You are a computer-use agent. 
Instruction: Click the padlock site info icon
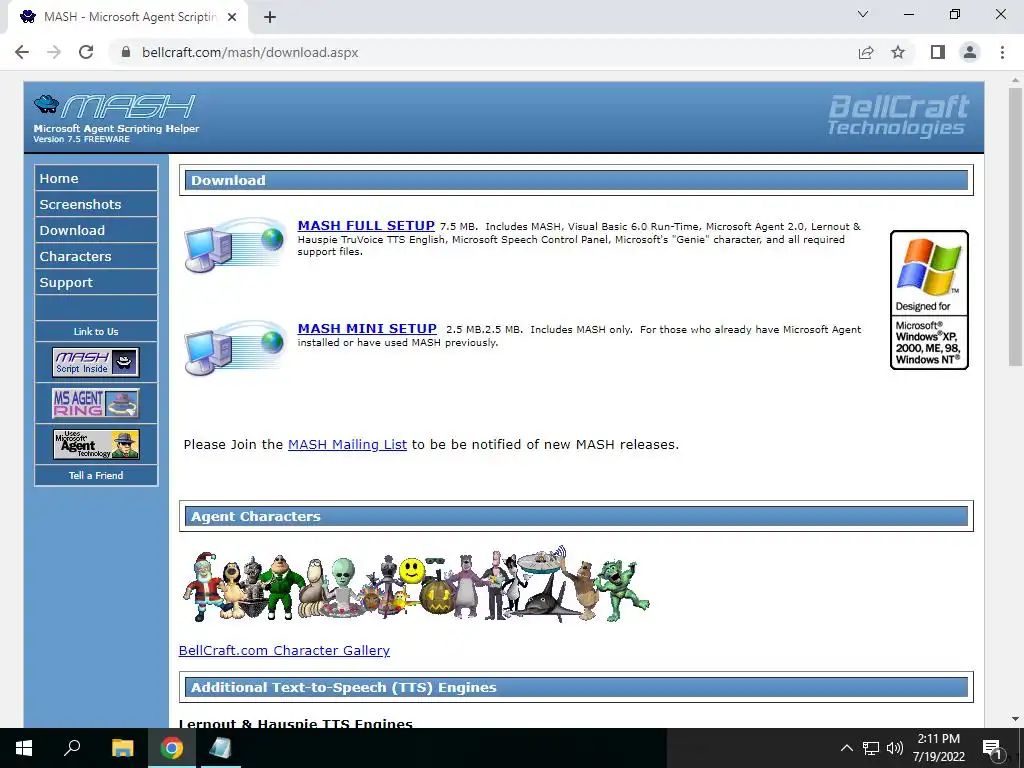[x=127, y=52]
